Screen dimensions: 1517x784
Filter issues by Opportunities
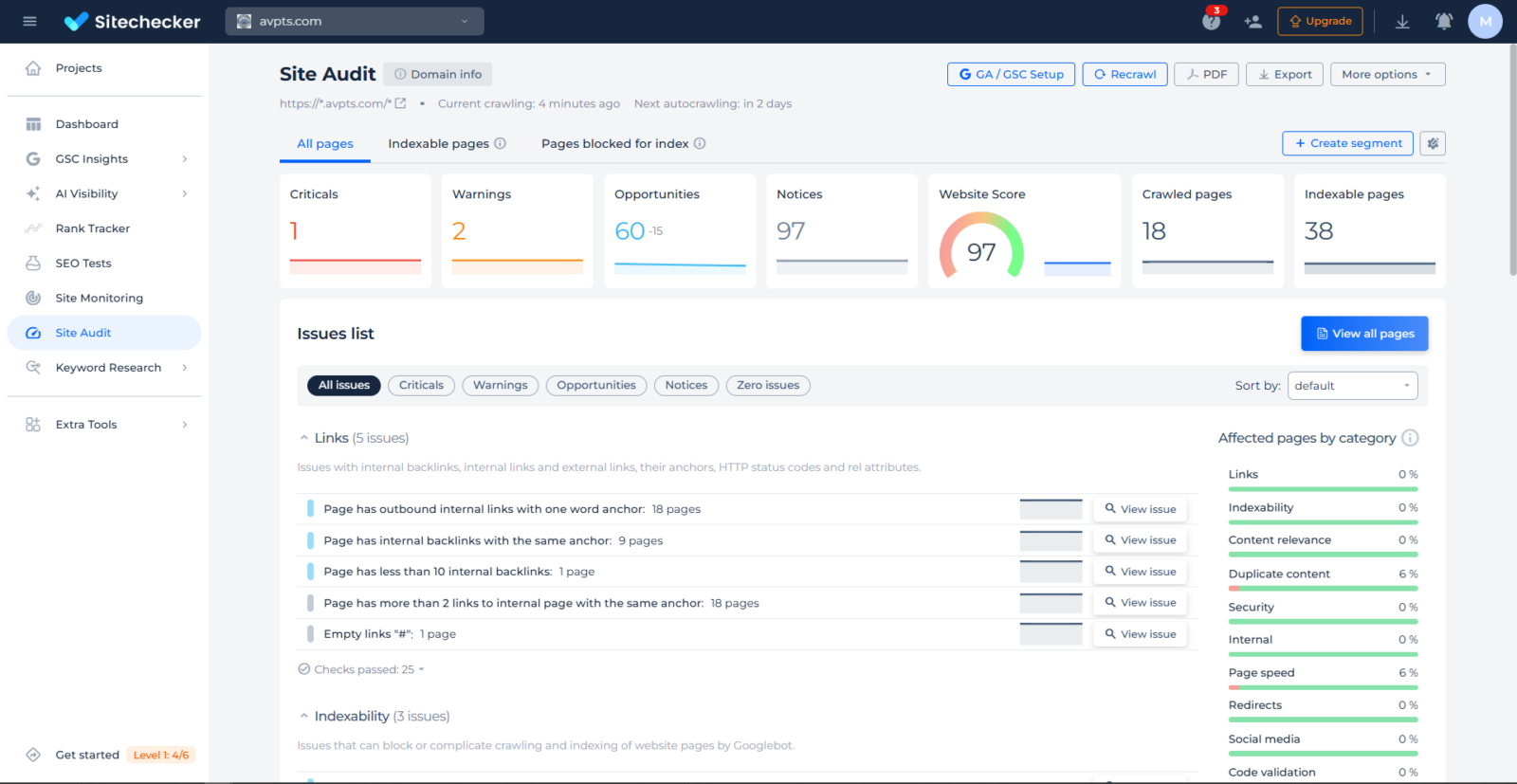[596, 385]
